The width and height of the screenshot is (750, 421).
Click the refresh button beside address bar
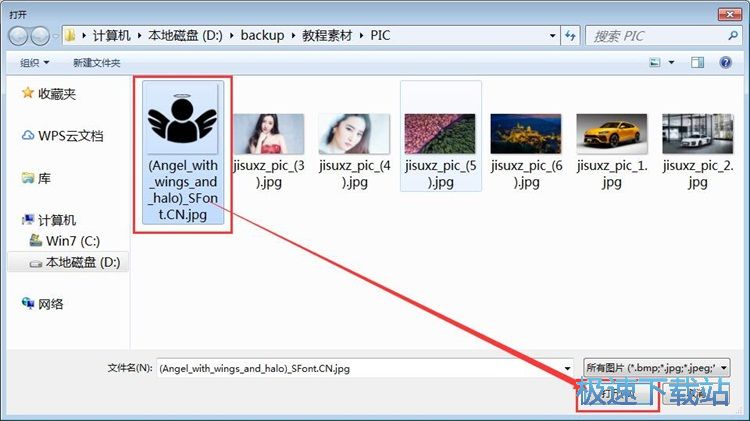pos(570,36)
